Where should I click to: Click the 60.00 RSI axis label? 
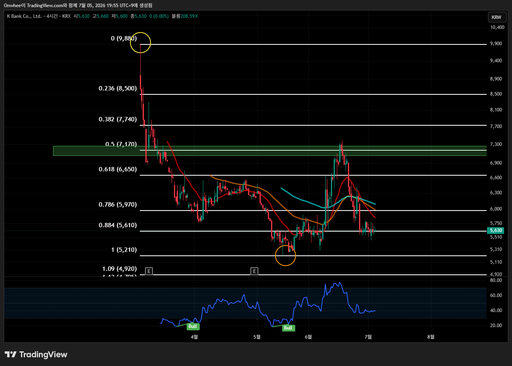[496, 295]
